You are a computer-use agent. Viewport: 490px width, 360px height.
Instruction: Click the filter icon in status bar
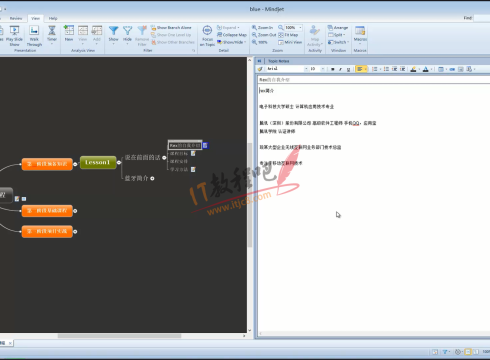click(x=445, y=352)
